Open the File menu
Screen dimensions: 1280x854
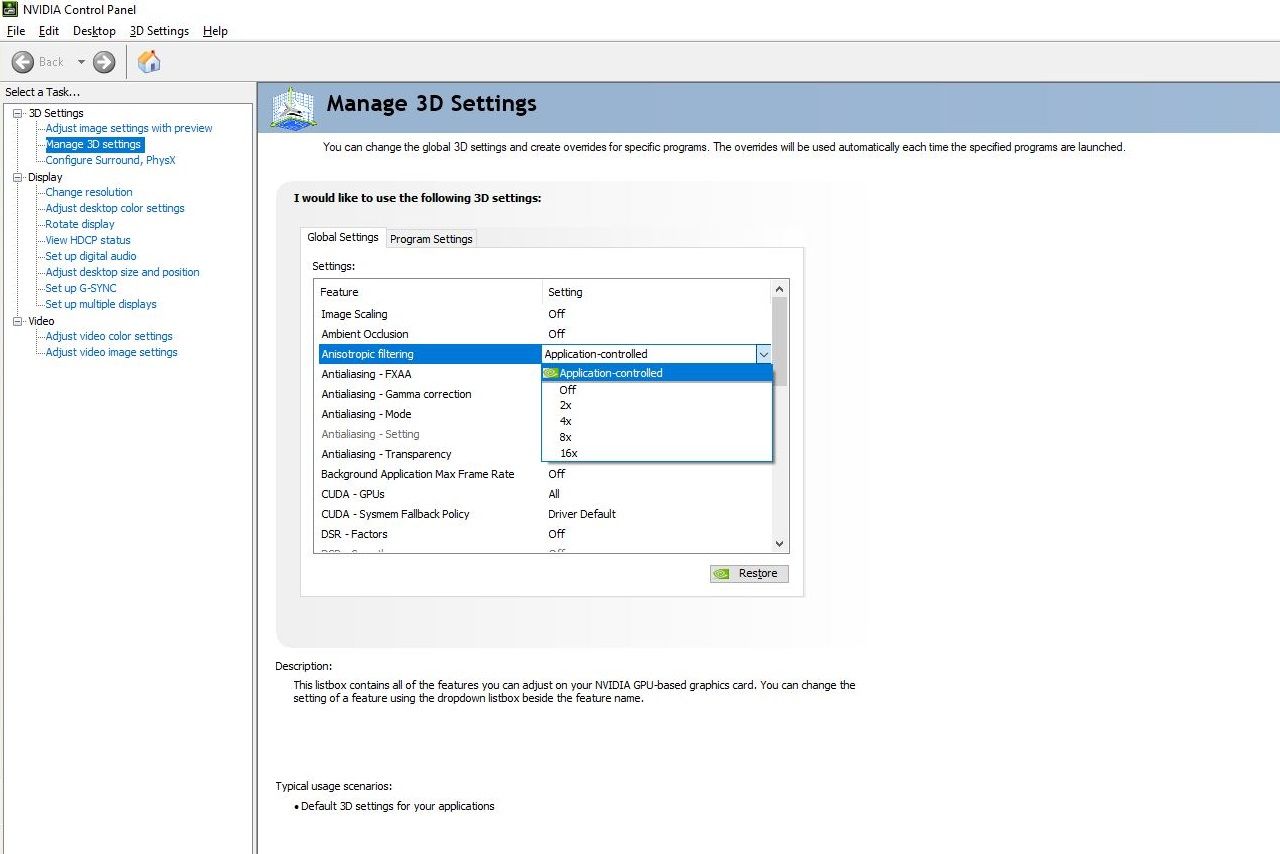pos(15,31)
